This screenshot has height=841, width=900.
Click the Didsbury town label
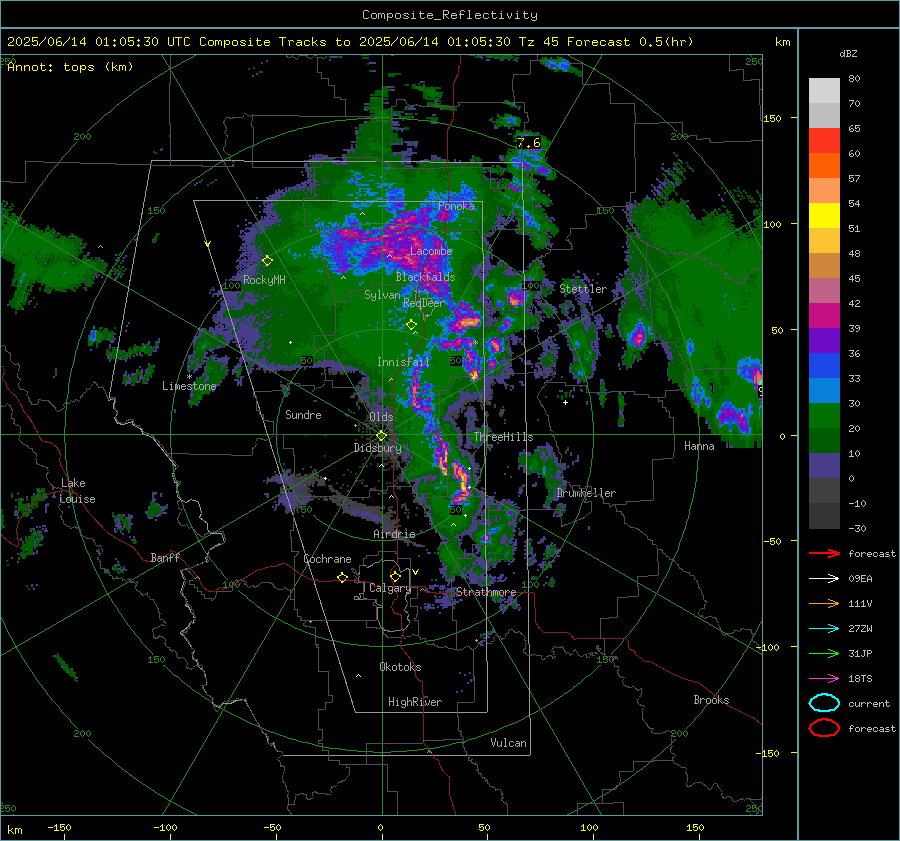pyautogui.click(x=377, y=448)
